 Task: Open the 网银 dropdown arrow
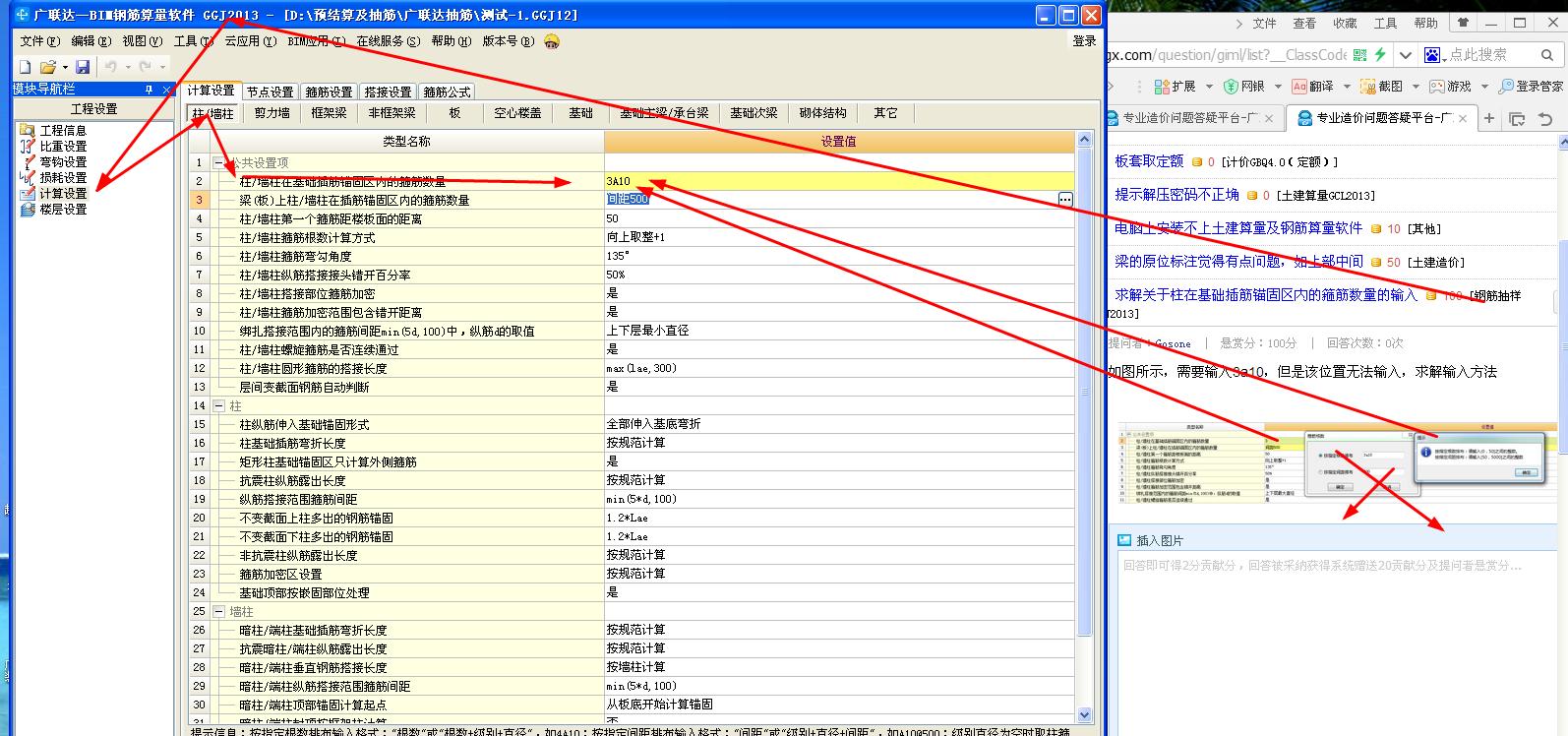click(1278, 87)
